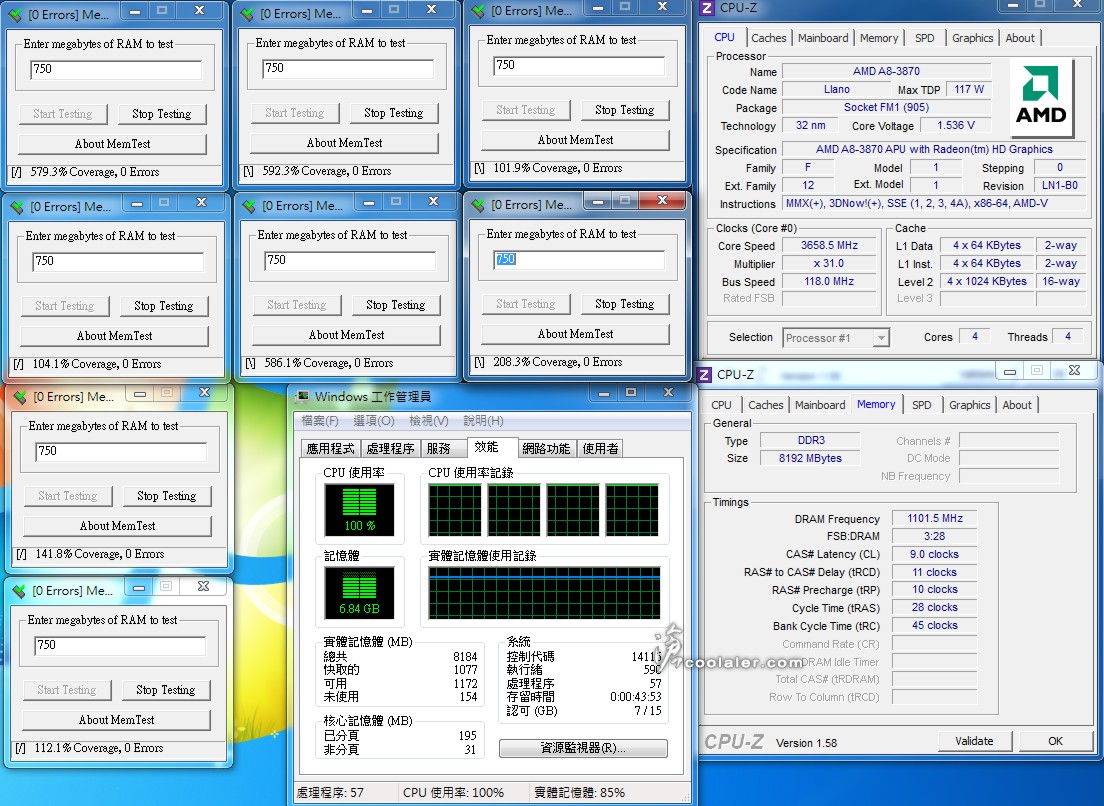The height and width of the screenshot is (806, 1104).
Task: Open the 檔案(F) menu in Task Manager
Action: point(320,421)
